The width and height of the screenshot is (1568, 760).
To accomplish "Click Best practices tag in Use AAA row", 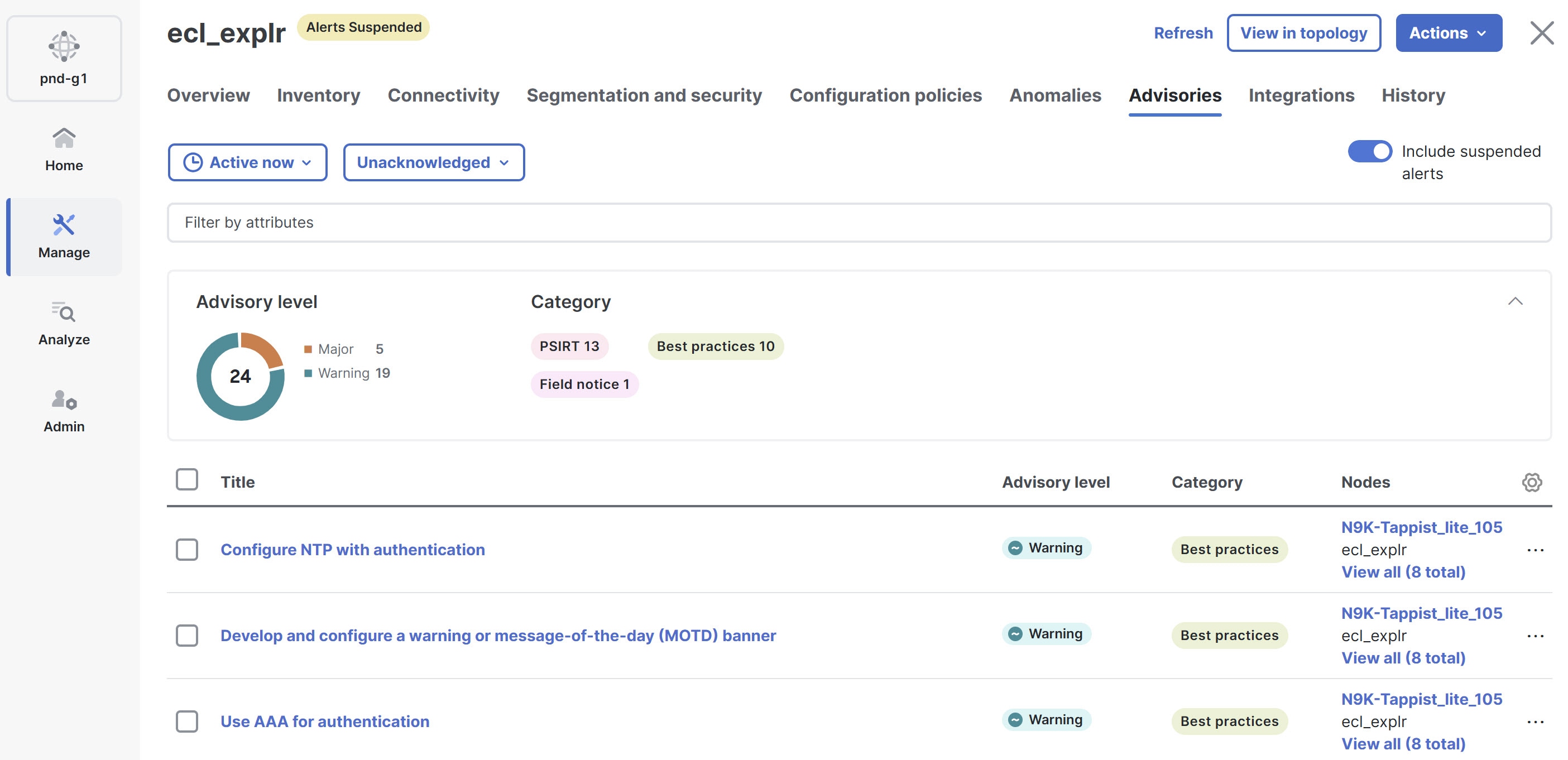I will click(1229, 721).
